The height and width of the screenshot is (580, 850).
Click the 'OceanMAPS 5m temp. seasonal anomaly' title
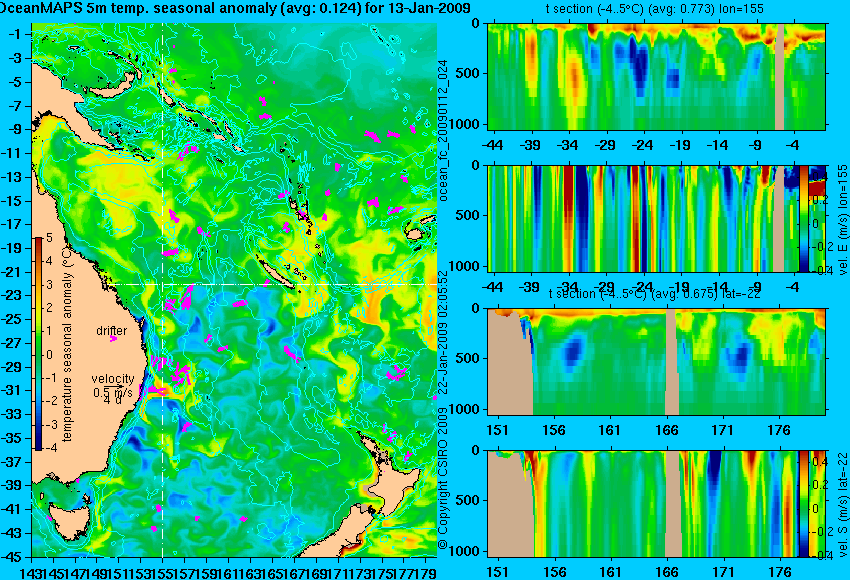pyautogui.click(x=235, y=8)
